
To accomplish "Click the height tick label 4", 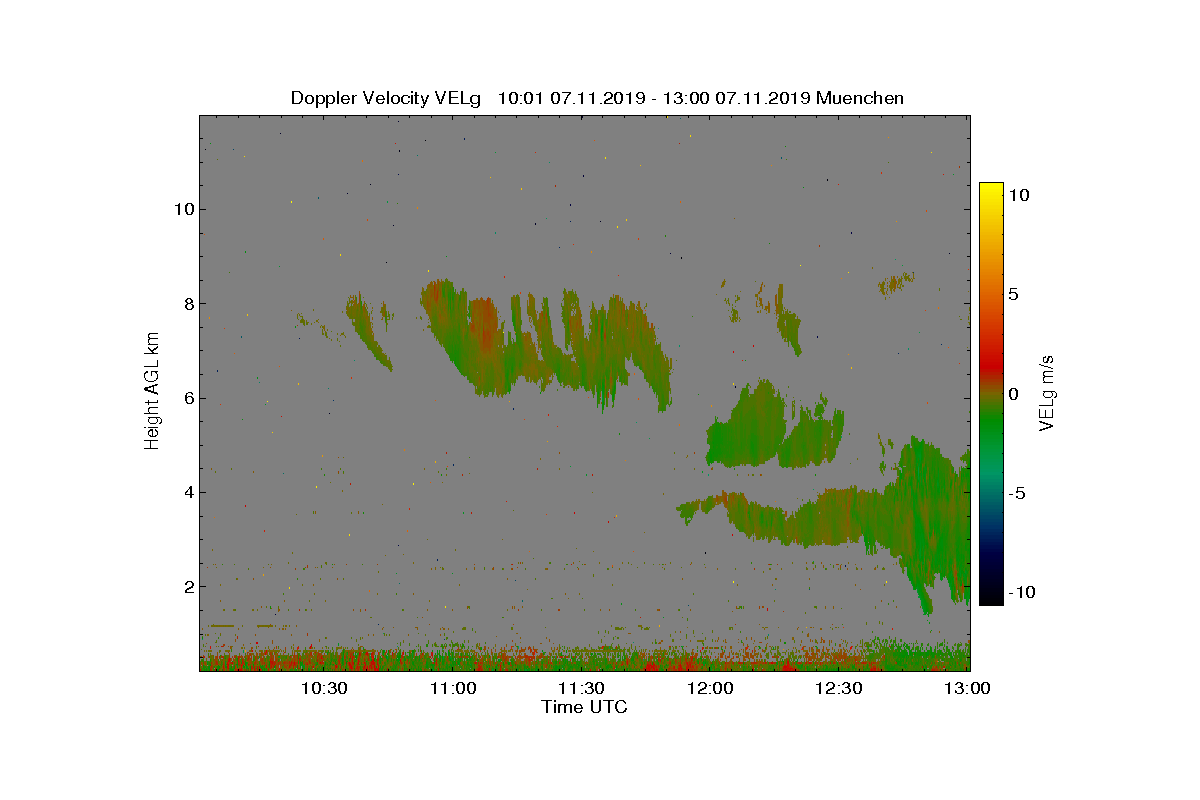I will (187, 492).
